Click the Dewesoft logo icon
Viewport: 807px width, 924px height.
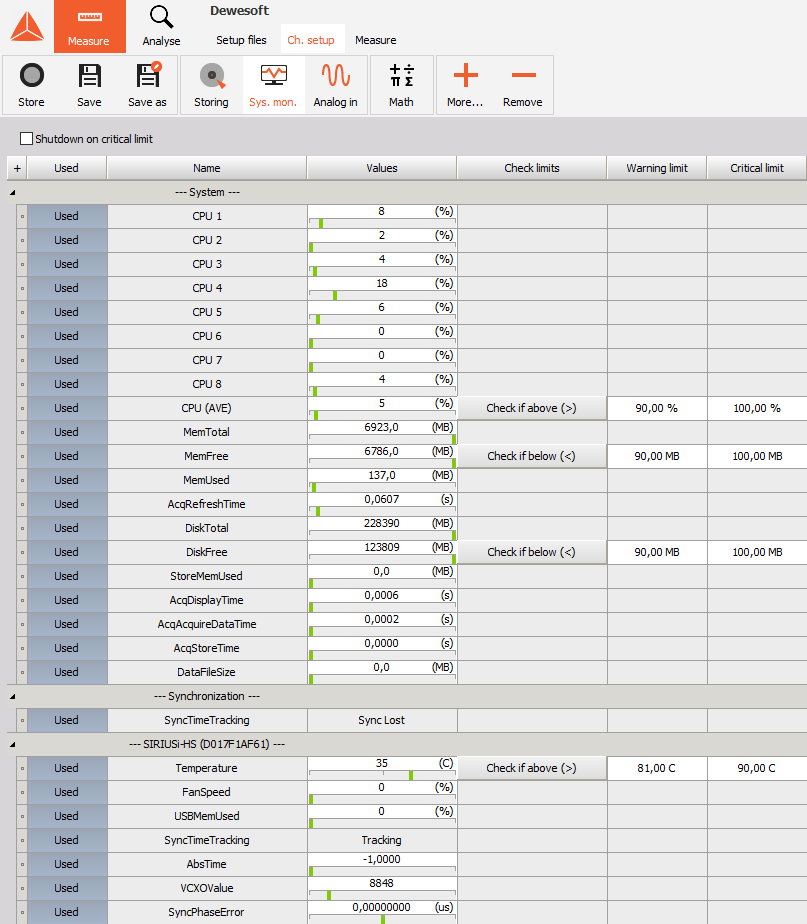click(x=27, y=27)
